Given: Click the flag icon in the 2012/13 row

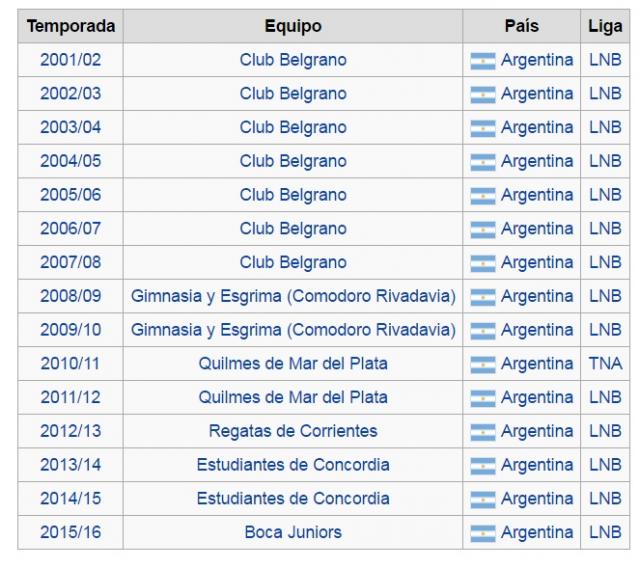Looking at the screenshot, I should [483, 432].
